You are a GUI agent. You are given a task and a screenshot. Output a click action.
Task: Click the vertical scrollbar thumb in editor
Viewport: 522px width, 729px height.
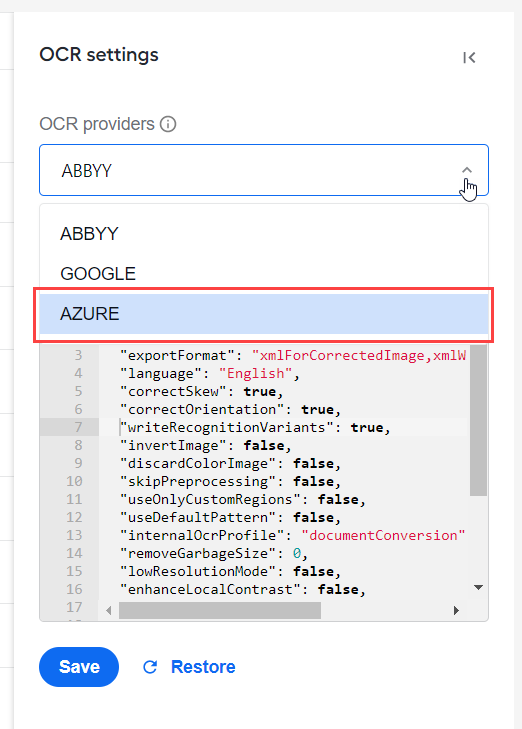478,420
